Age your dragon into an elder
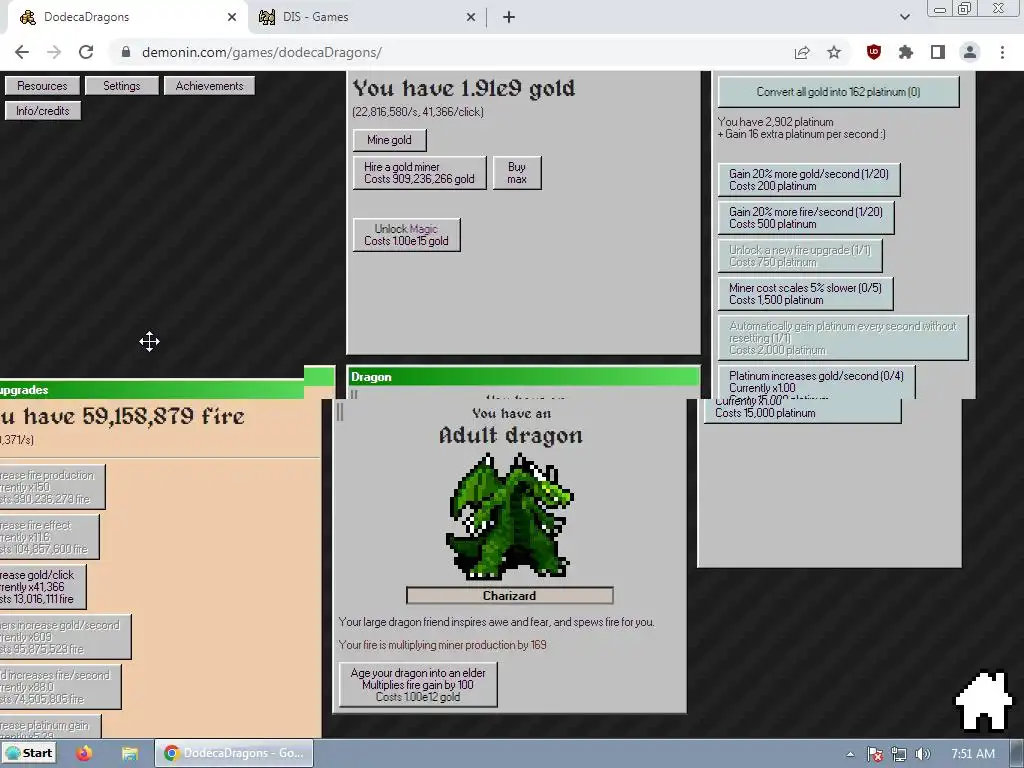This screenshot has width=1024, height=768. (418, 684)
